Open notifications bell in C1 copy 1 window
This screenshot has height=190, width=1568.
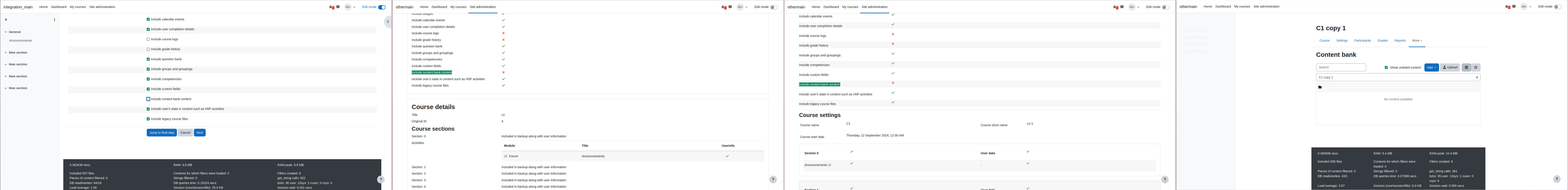(1507, 7)
